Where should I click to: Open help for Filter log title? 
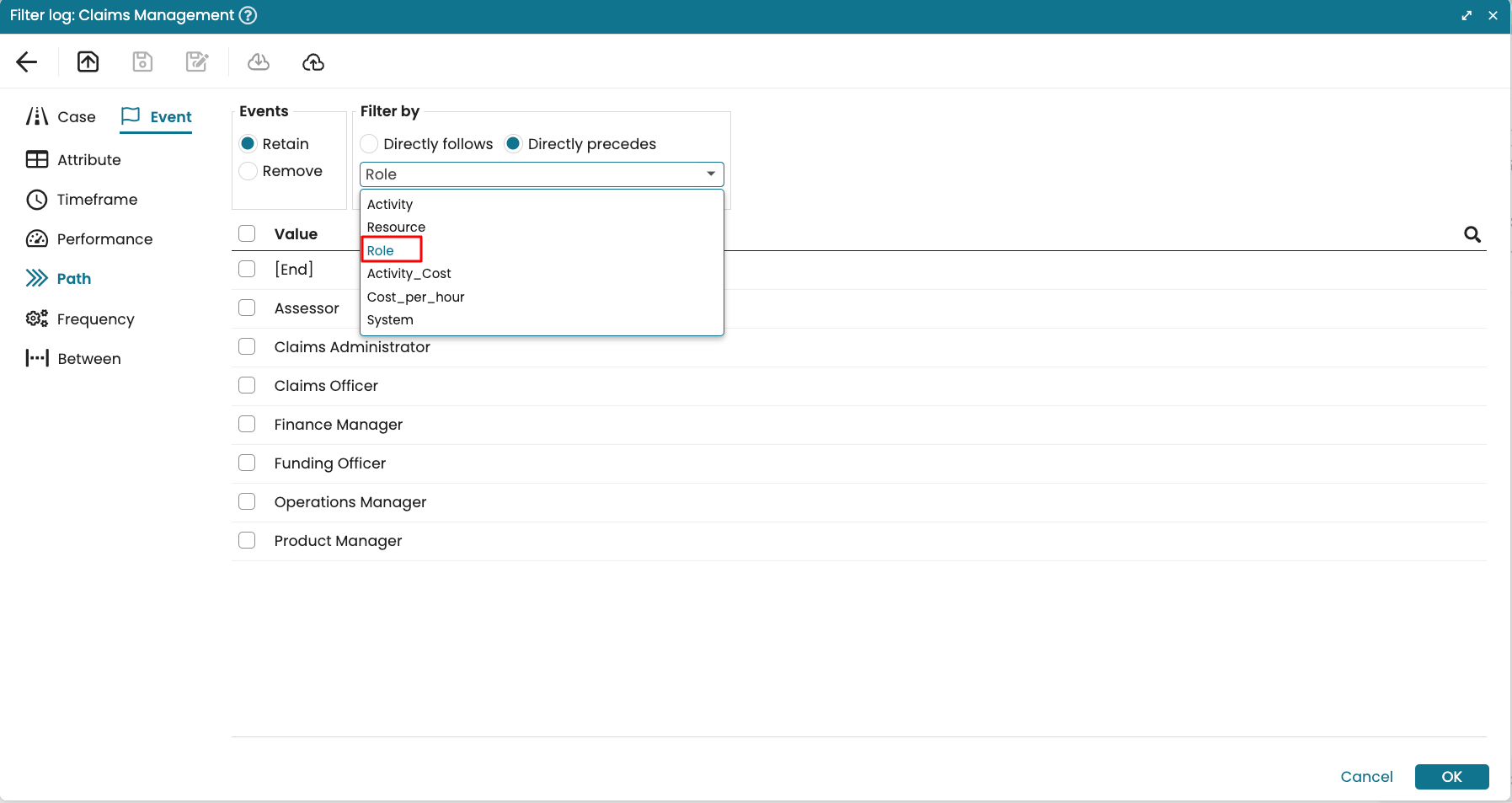pyautogui.click(x=248, y=15)
